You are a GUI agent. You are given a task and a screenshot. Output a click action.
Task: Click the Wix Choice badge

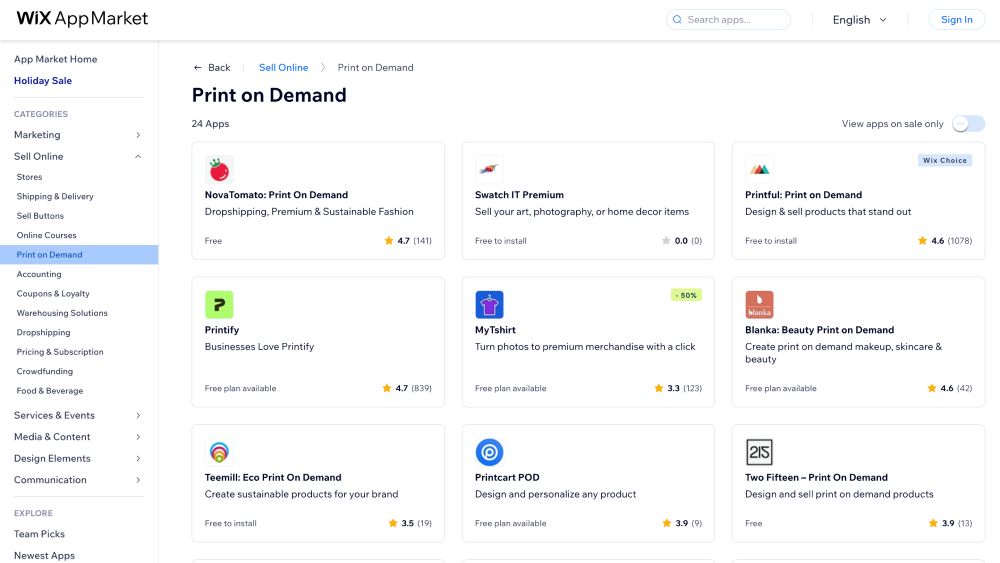(x=945, y=161)
